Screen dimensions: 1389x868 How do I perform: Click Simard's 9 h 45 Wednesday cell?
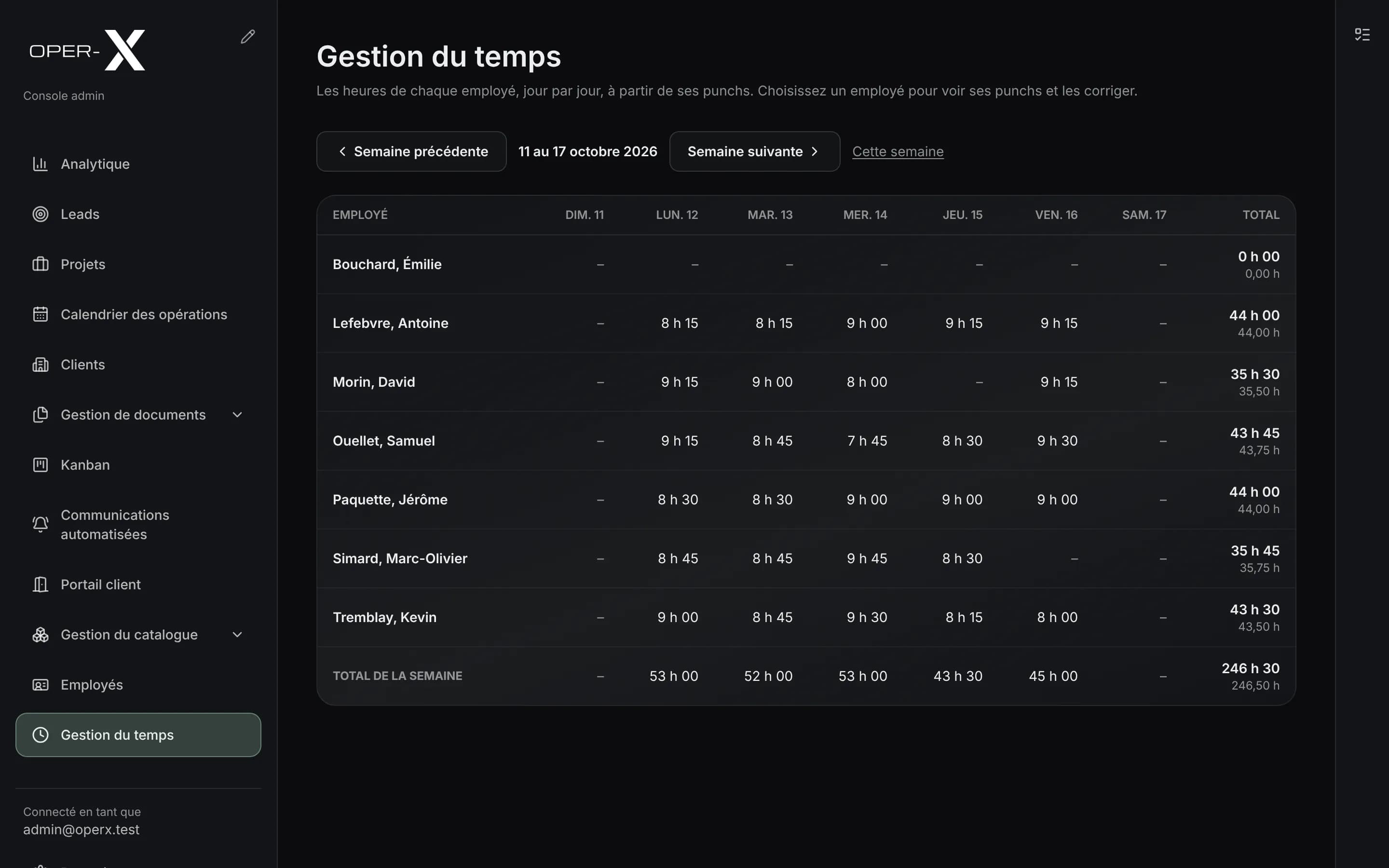867,558
